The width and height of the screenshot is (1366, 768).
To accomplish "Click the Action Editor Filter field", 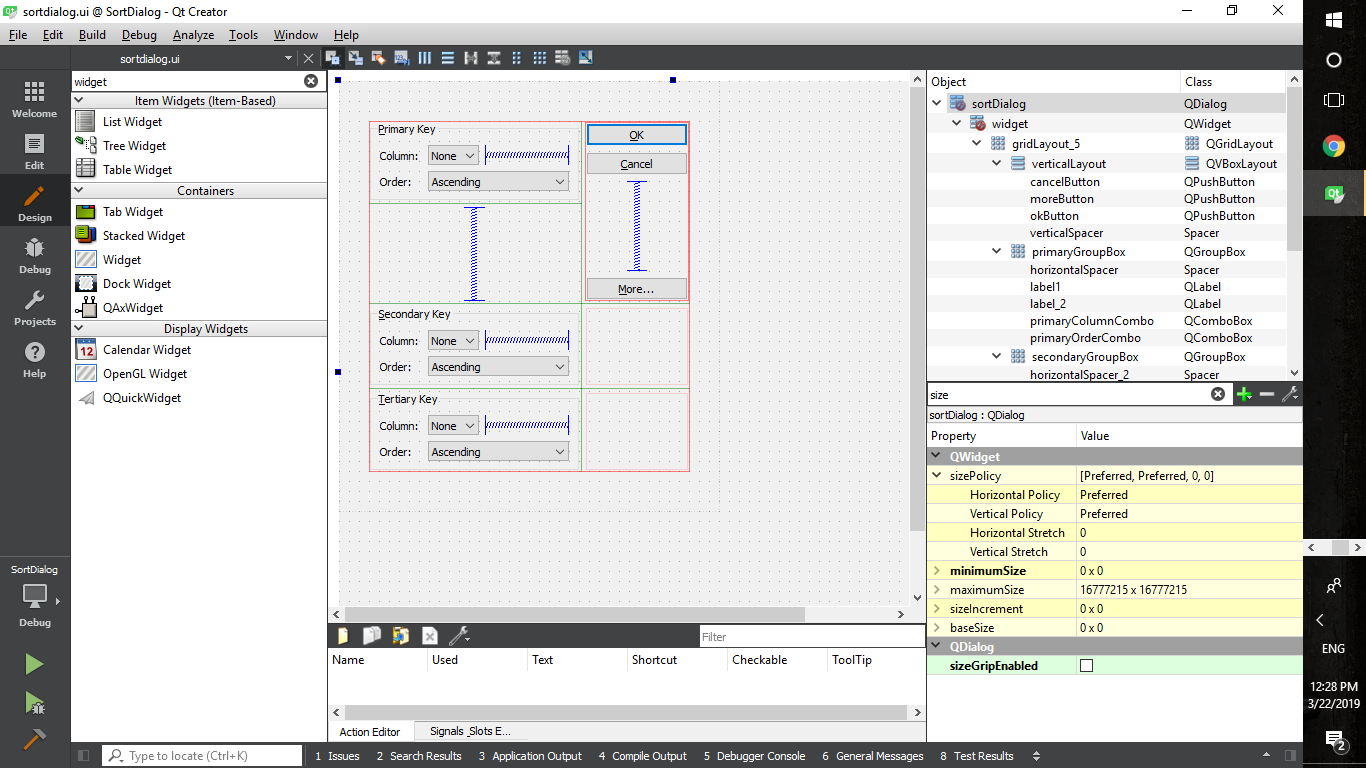I will tap(810, 637).
